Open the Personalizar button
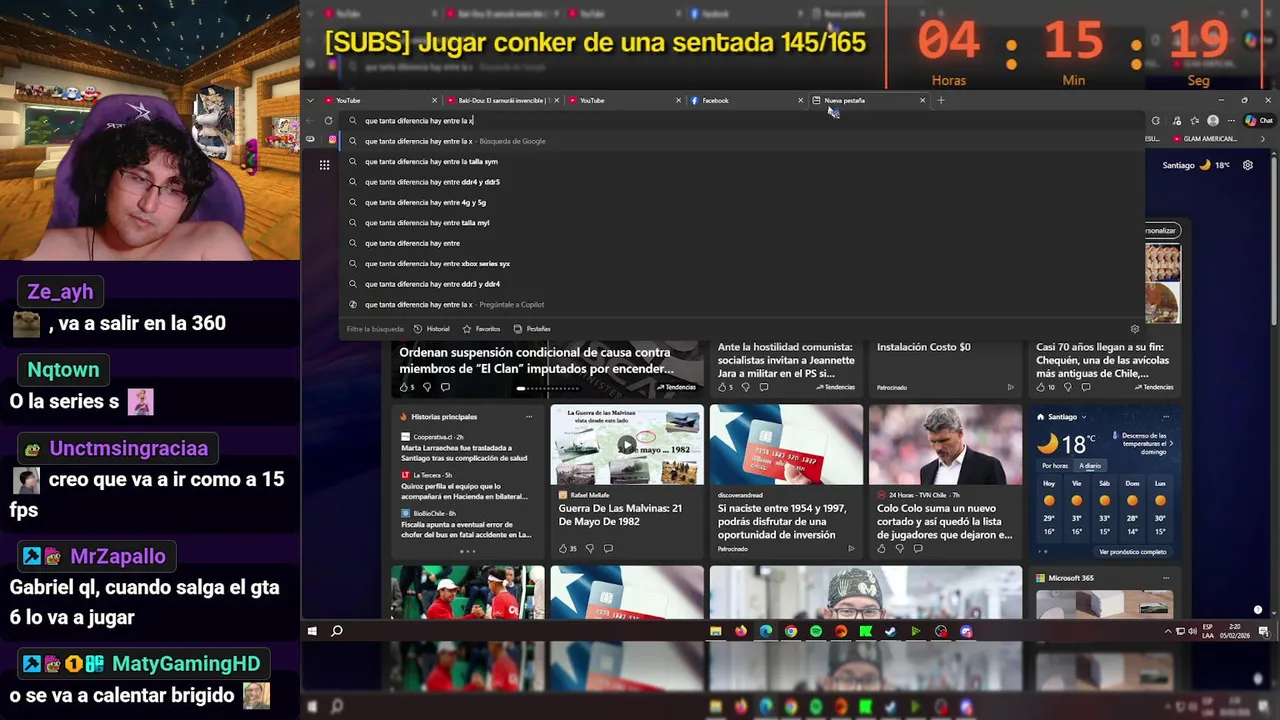 (1161, 230)
